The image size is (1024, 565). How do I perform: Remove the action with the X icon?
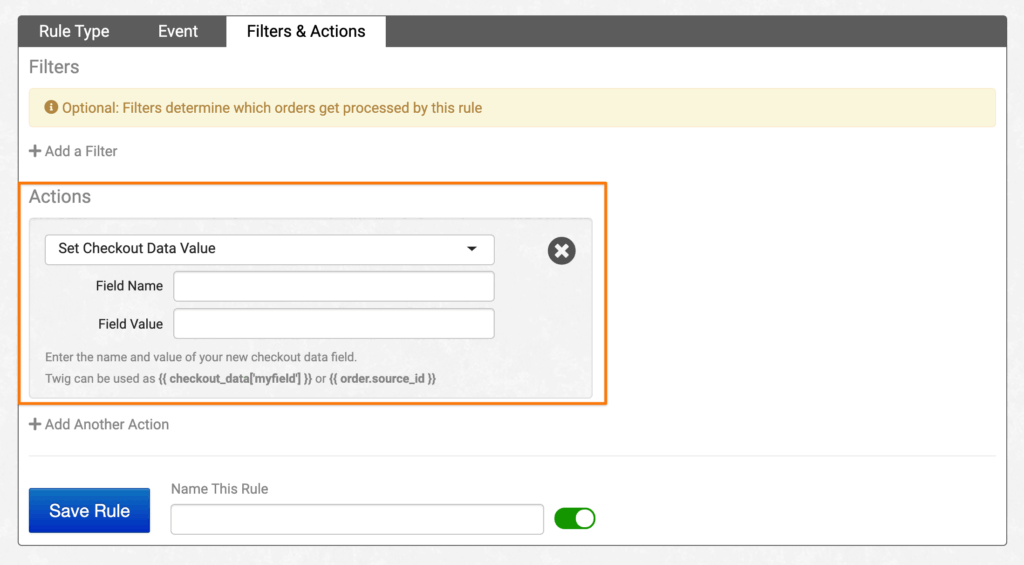pos(562,250)
